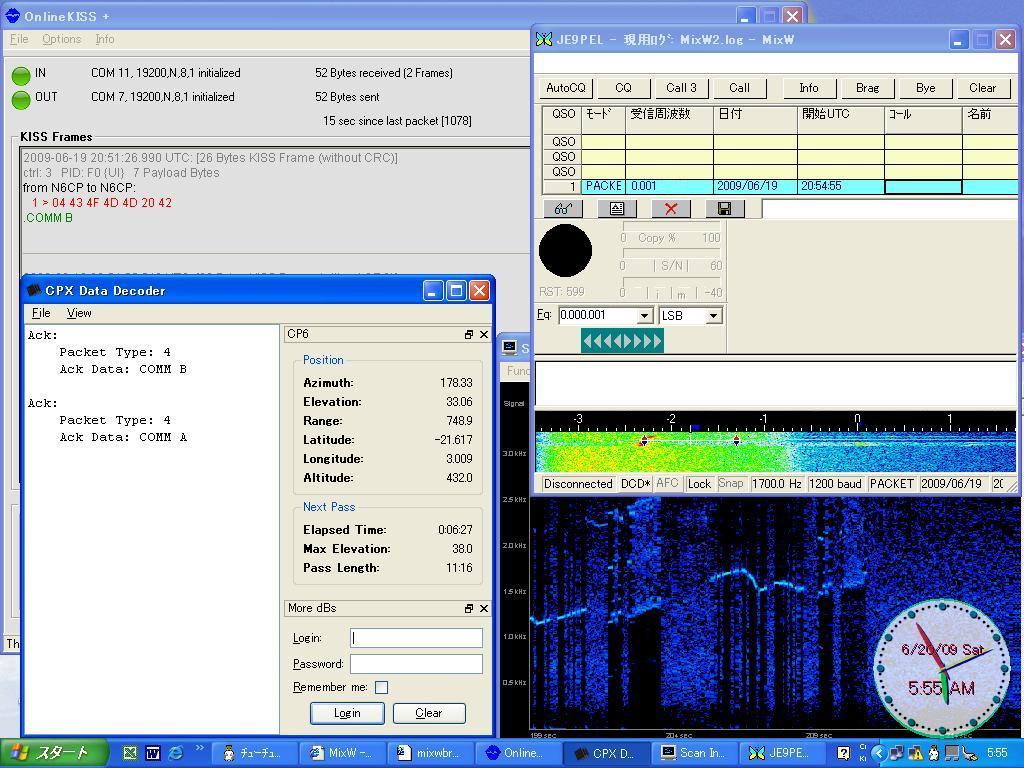Open the Start menu
The width and height of the screenshot is (1024, 768).
[54, 753]
